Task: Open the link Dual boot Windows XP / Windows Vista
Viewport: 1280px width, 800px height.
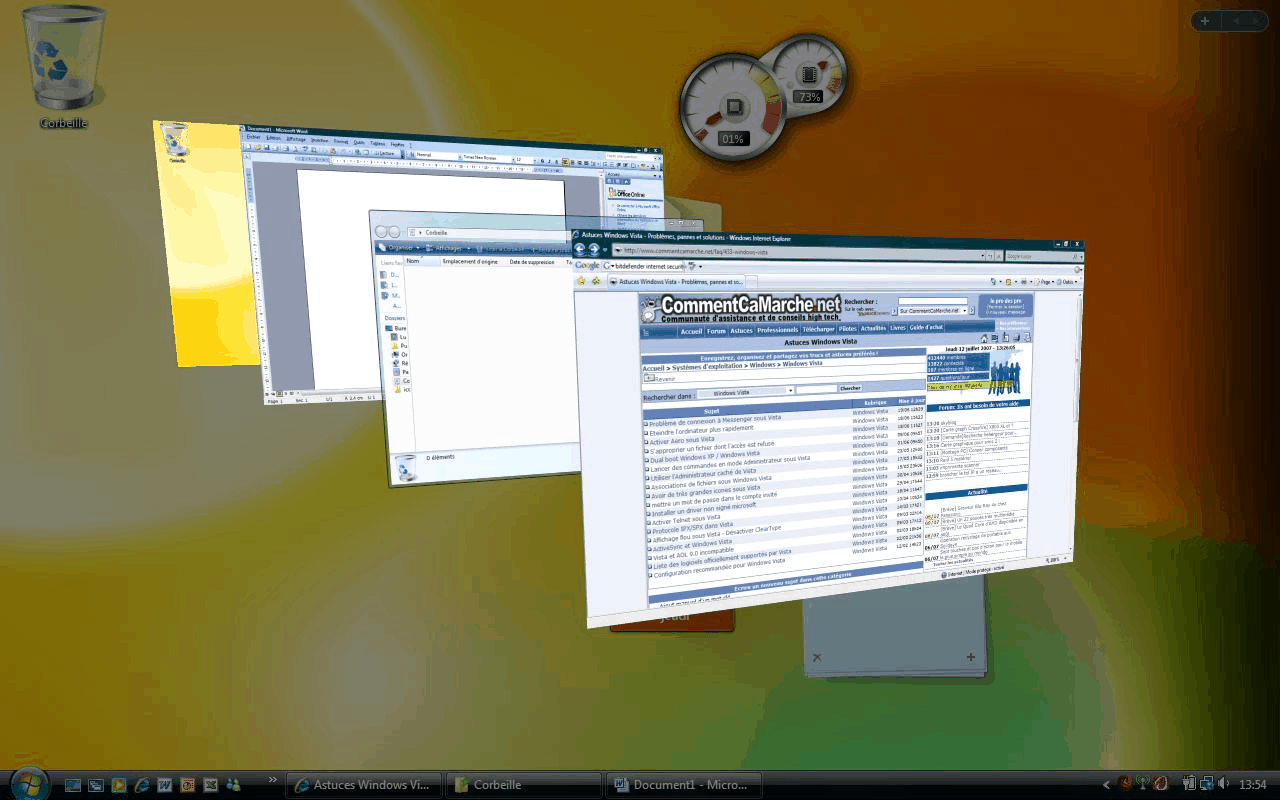Action: coord(704,458)
